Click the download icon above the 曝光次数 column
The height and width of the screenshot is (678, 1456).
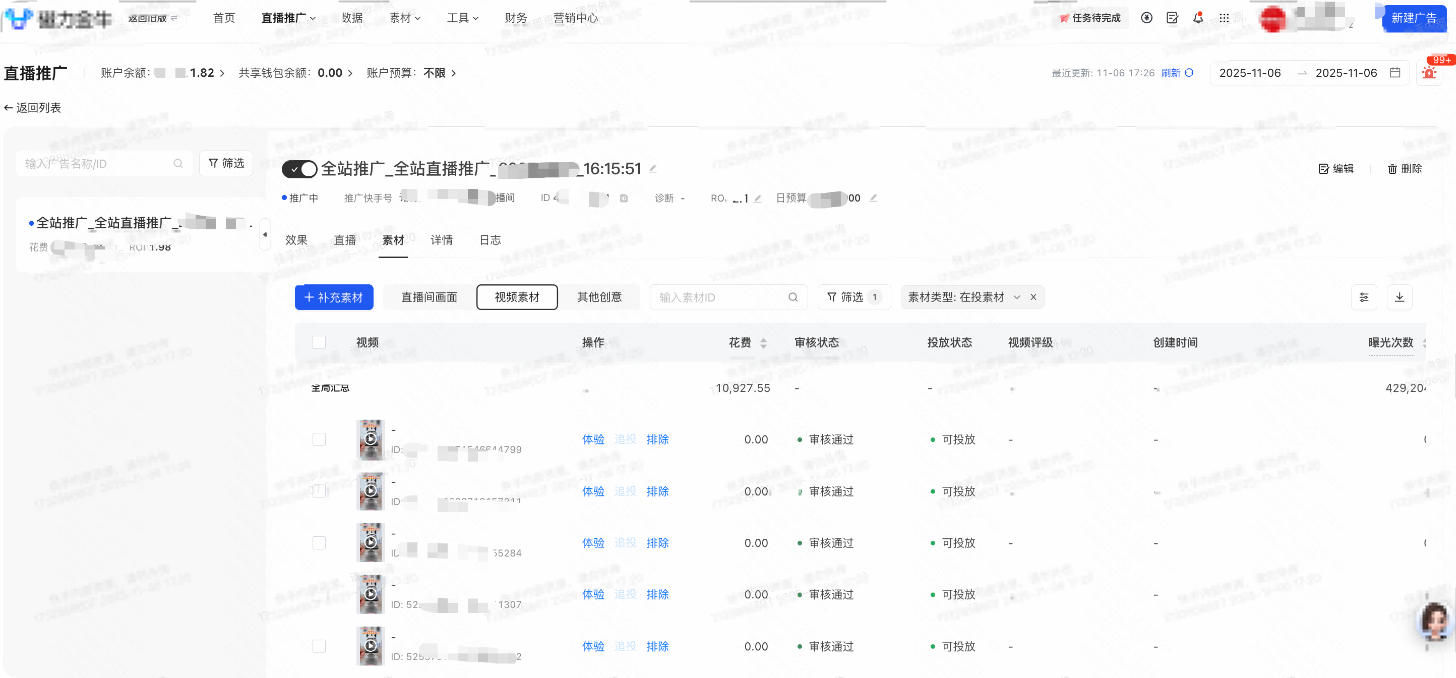(1400, 297)
